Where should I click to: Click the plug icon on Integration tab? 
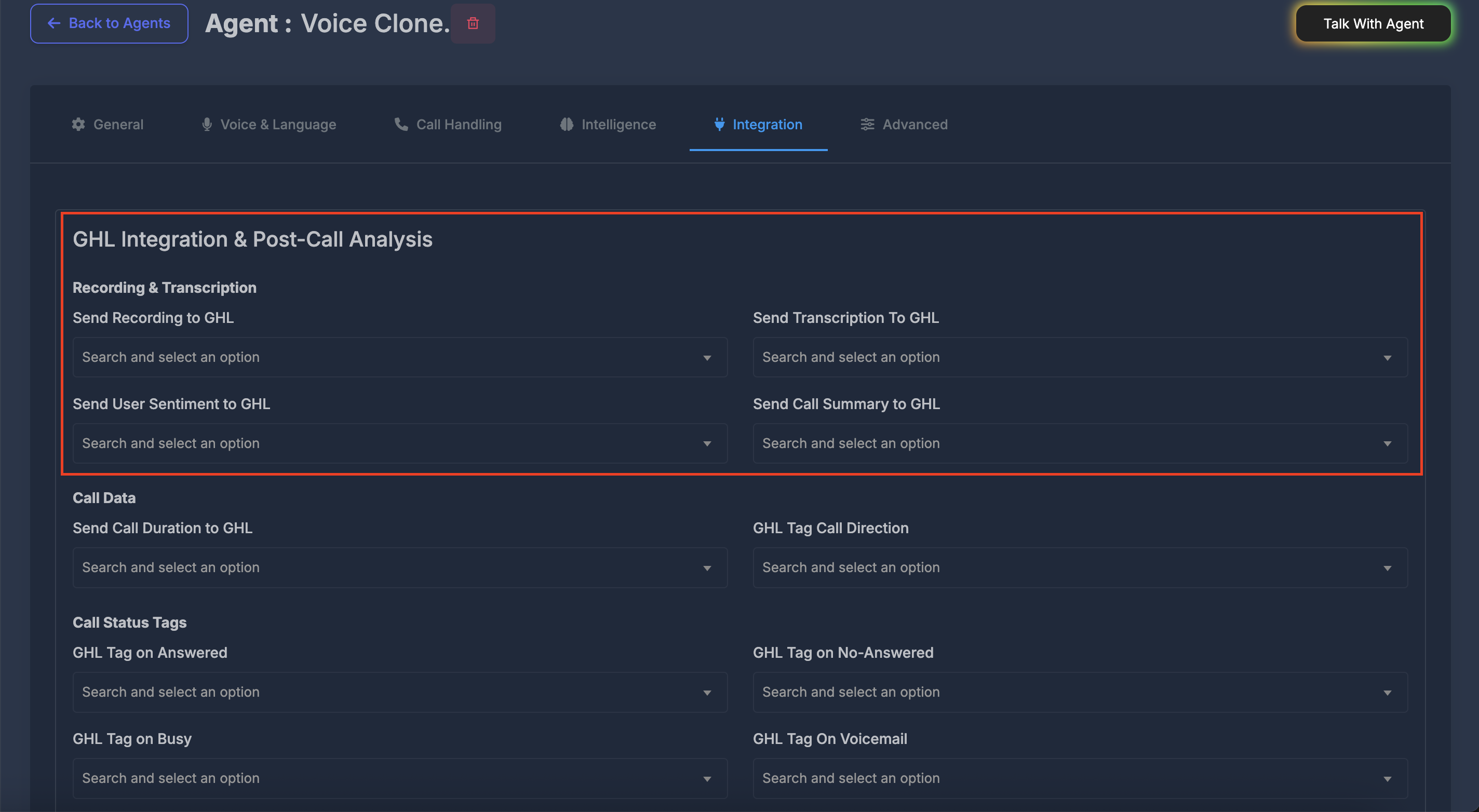719,125
